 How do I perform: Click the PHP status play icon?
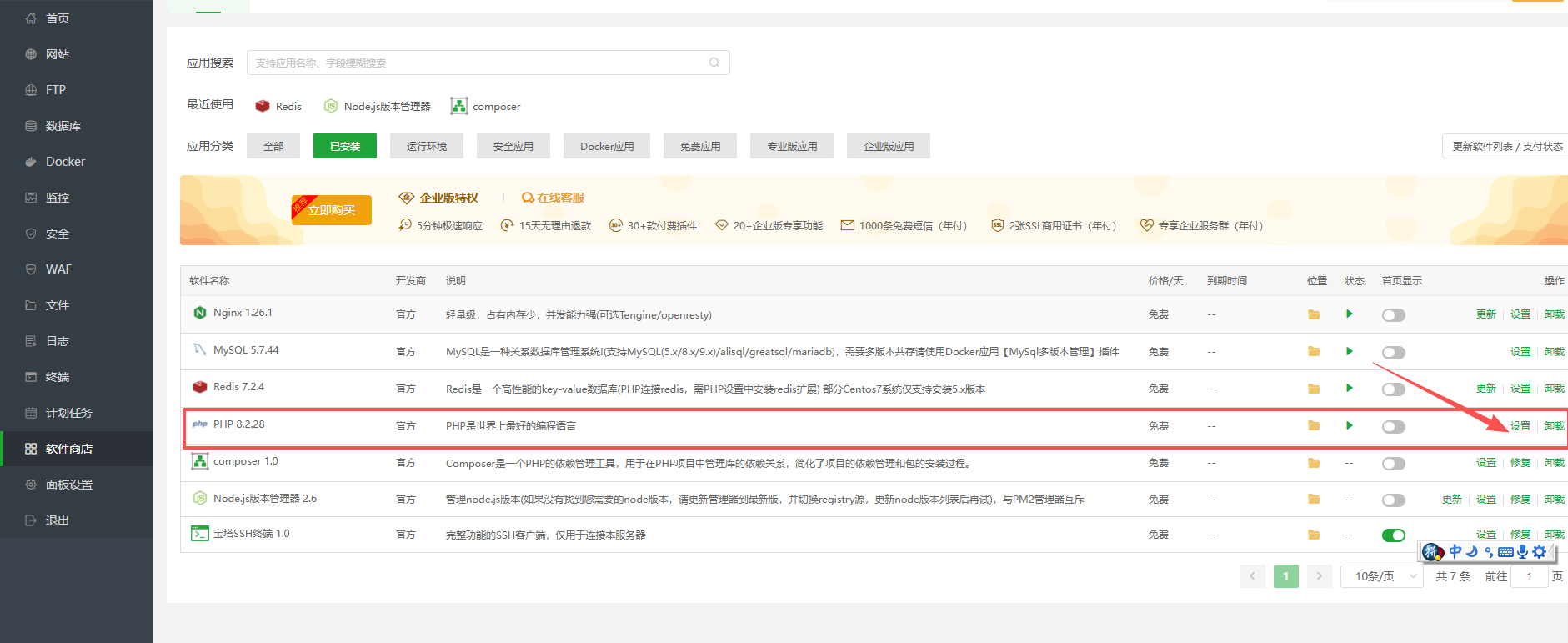point(1350,425)
